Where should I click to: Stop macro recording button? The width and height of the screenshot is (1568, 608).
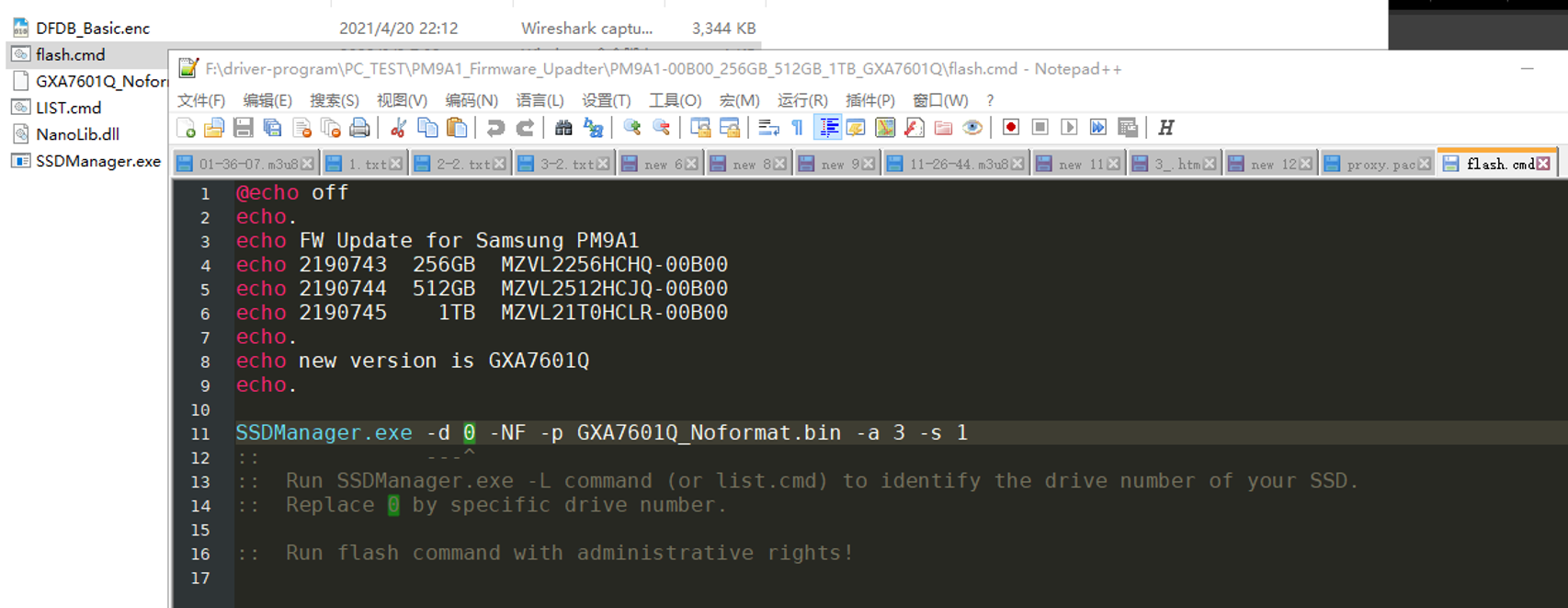[1040, 128]
